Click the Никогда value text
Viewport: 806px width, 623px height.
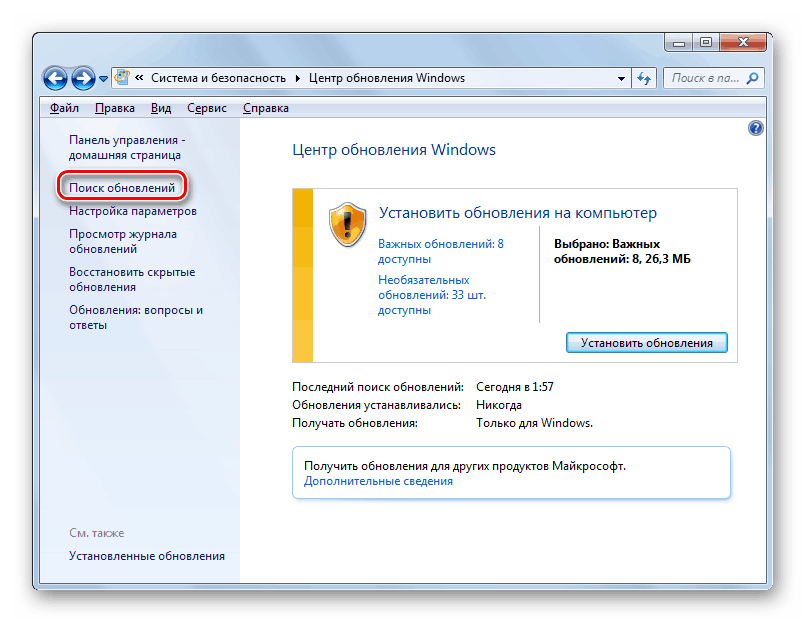tap(499, 405)
